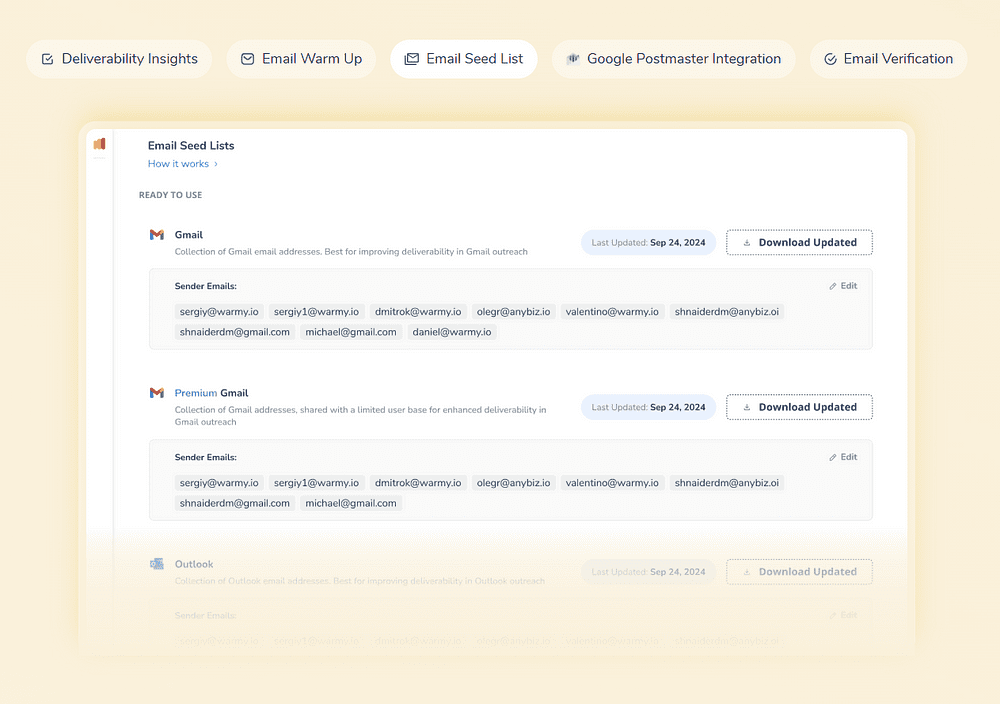Select daniel@warmy.io in the Gmail sender emails
The height and width of the screenshot is (704, 1000).
[x=452, y=332]
